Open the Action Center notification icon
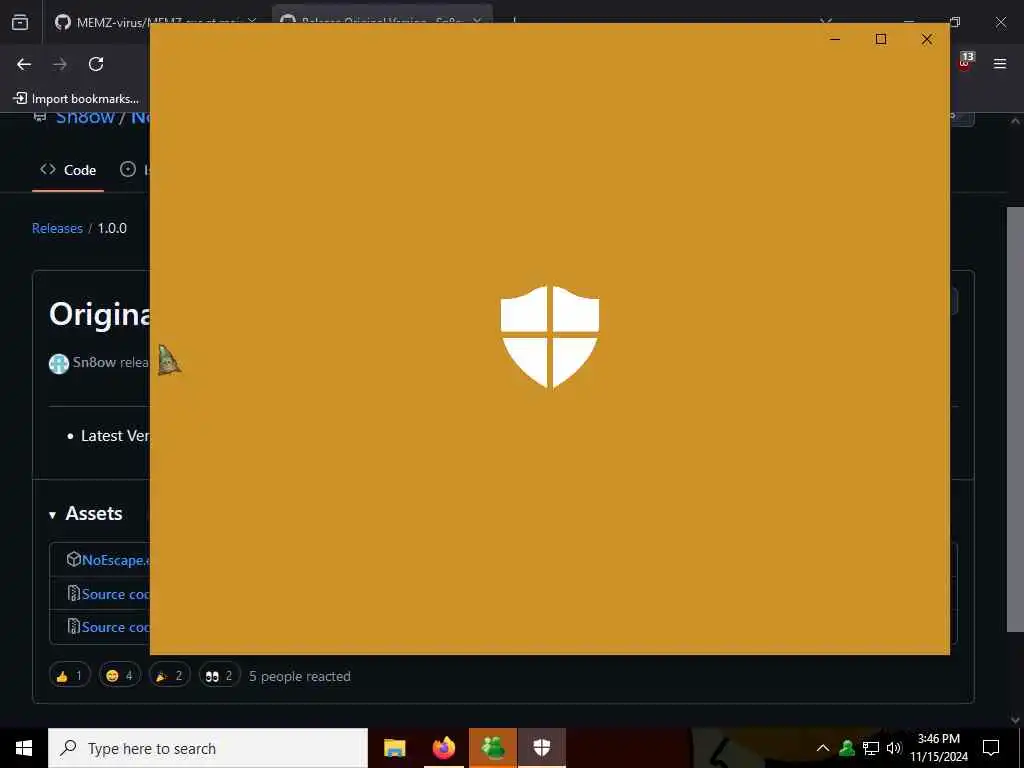The image size is (1024, 768). (991, 748)
